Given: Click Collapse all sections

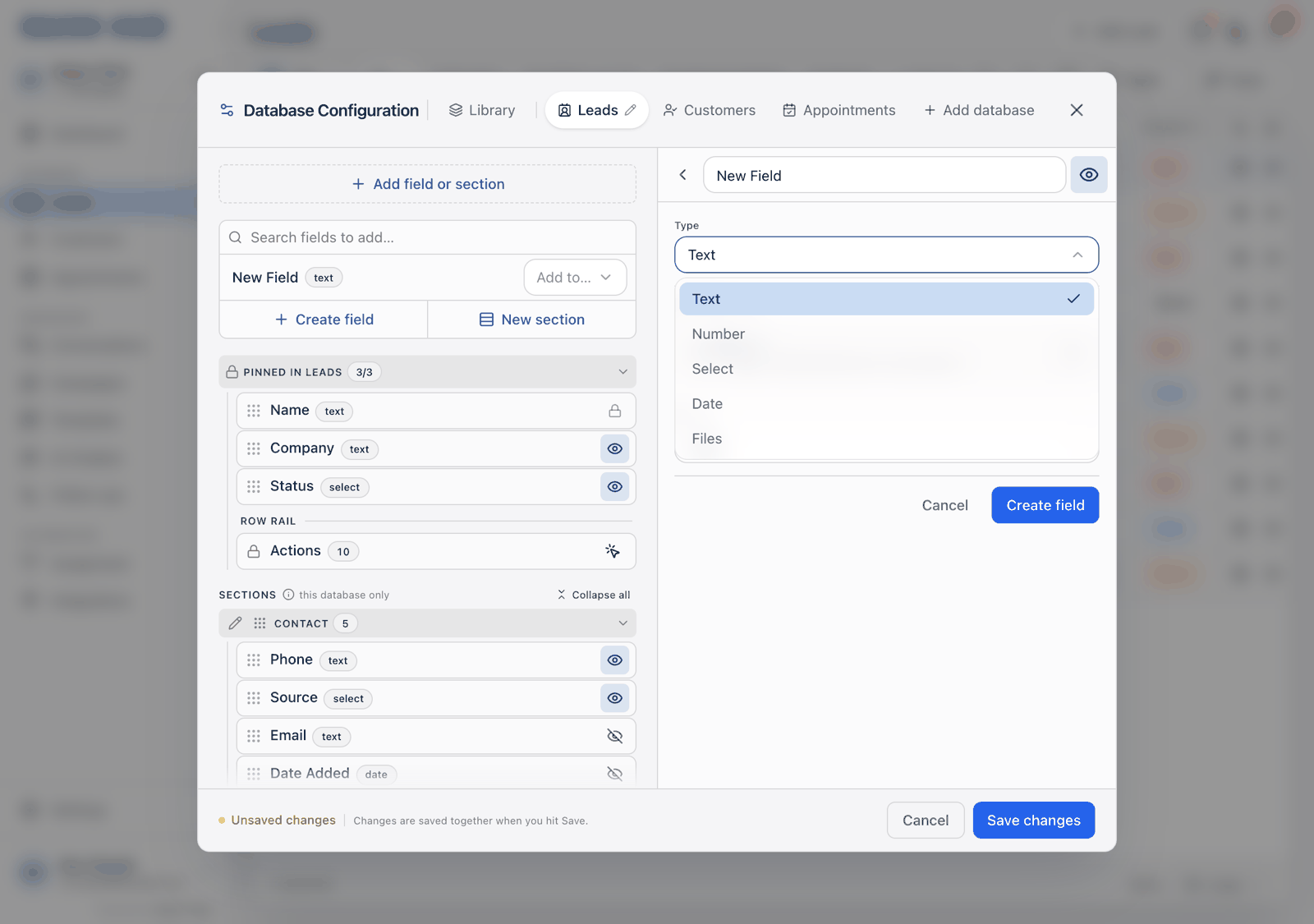Looking at the screenshot, I should click(594, 595).
